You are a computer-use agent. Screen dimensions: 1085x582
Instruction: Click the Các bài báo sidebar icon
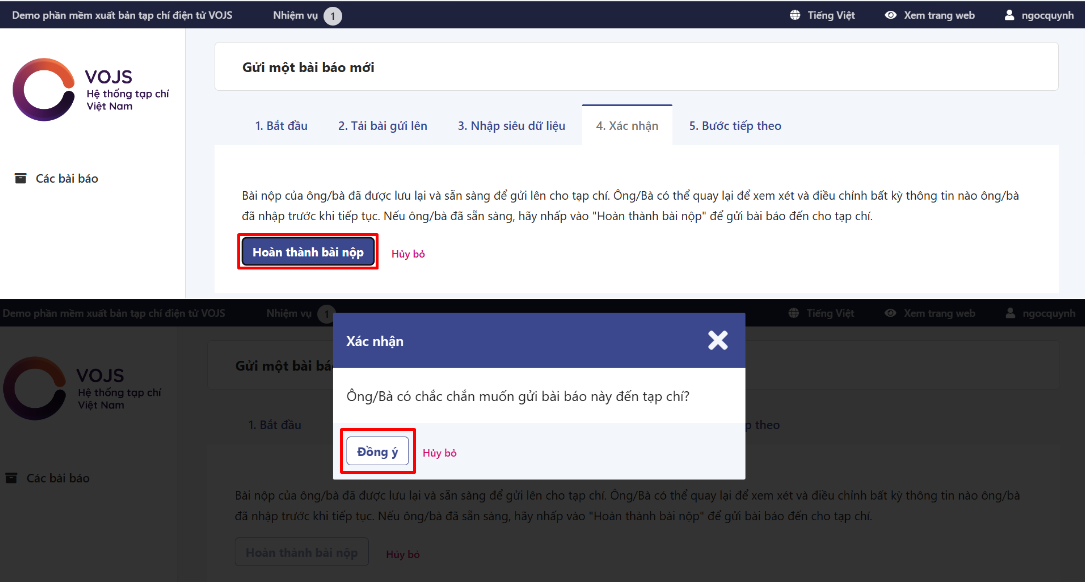pyautogui.click(x=20, y=179)
